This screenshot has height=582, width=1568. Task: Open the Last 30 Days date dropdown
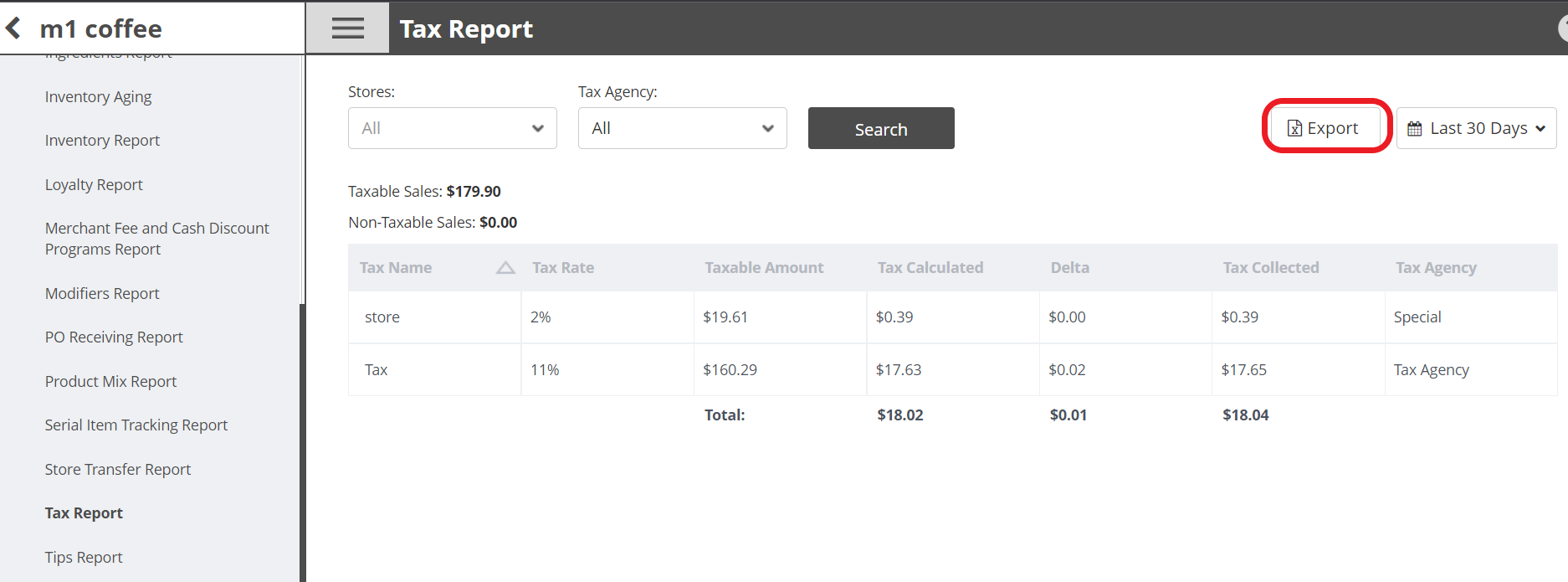1477,128
